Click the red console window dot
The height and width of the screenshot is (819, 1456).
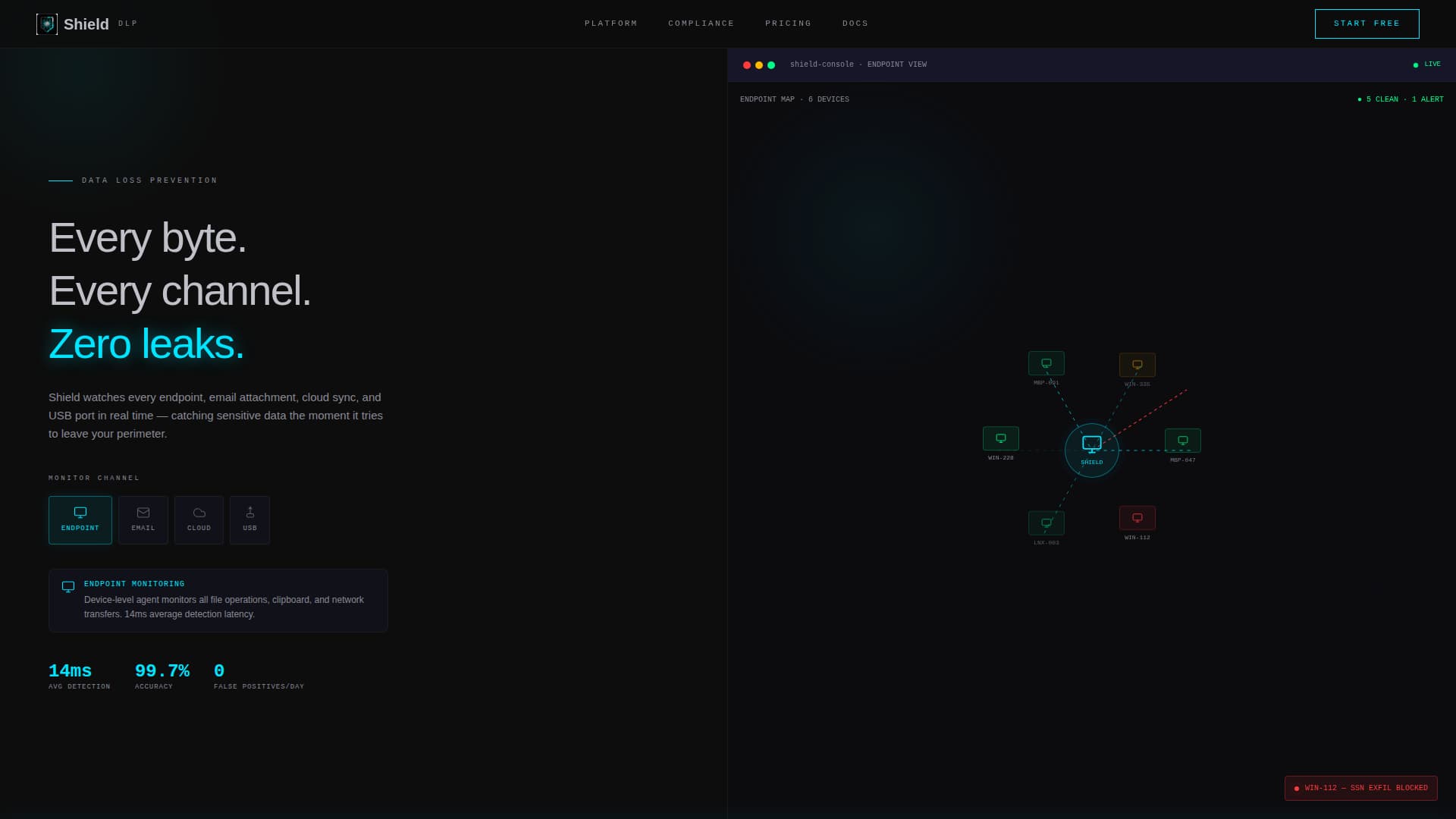coord(747,65)
